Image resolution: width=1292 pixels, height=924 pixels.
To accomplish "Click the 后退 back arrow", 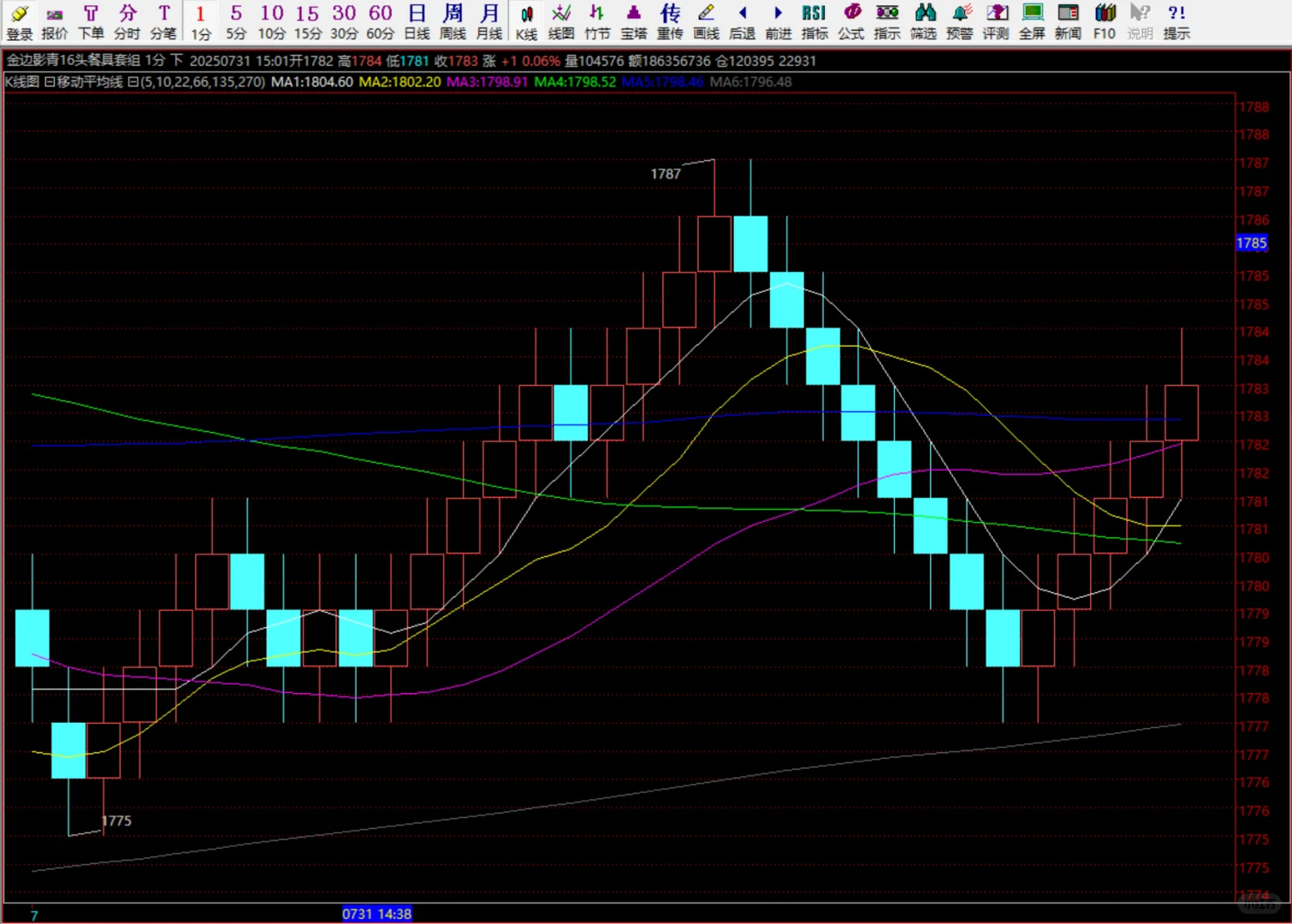I will pos(742,22).
